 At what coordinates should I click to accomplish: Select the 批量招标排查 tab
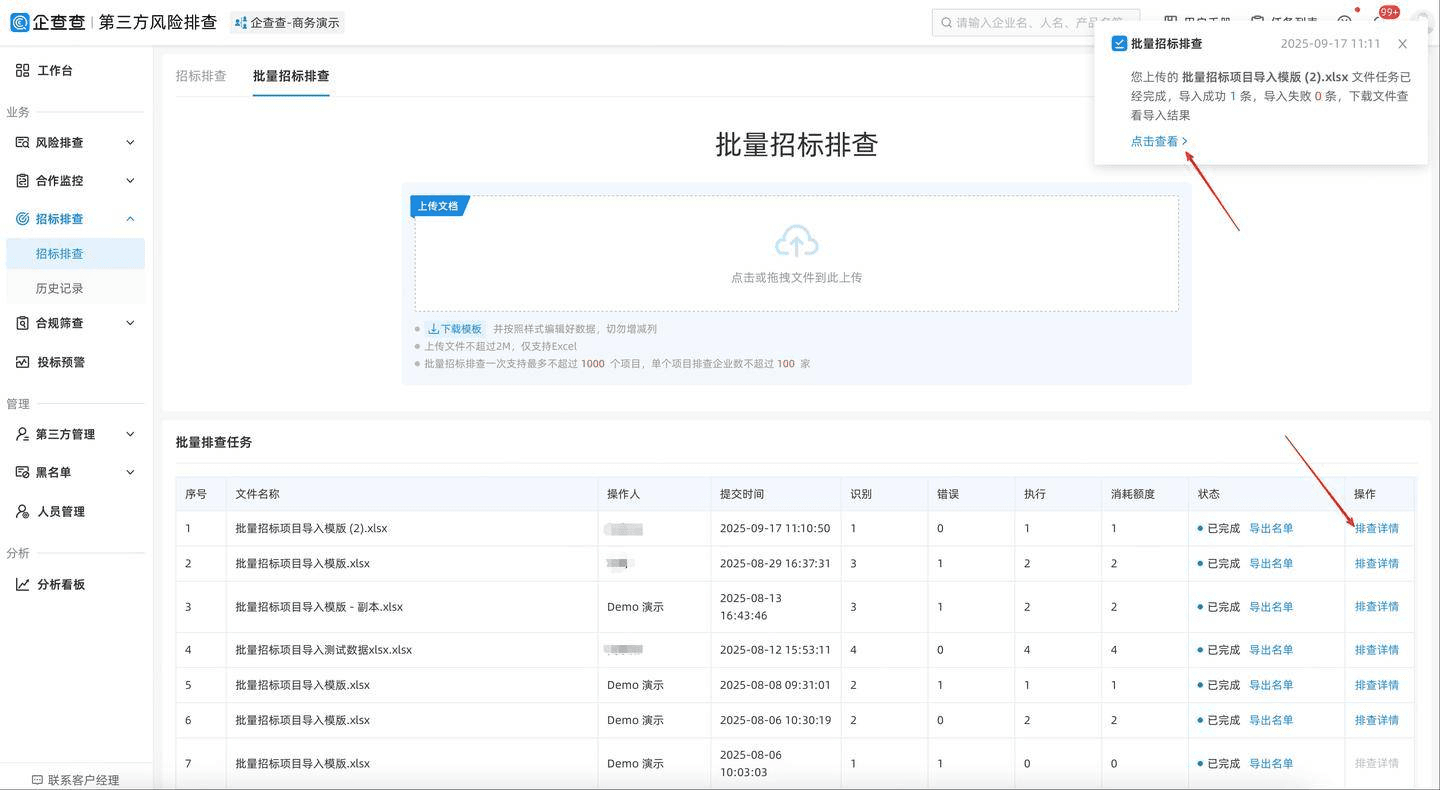[x=291, y=76]
